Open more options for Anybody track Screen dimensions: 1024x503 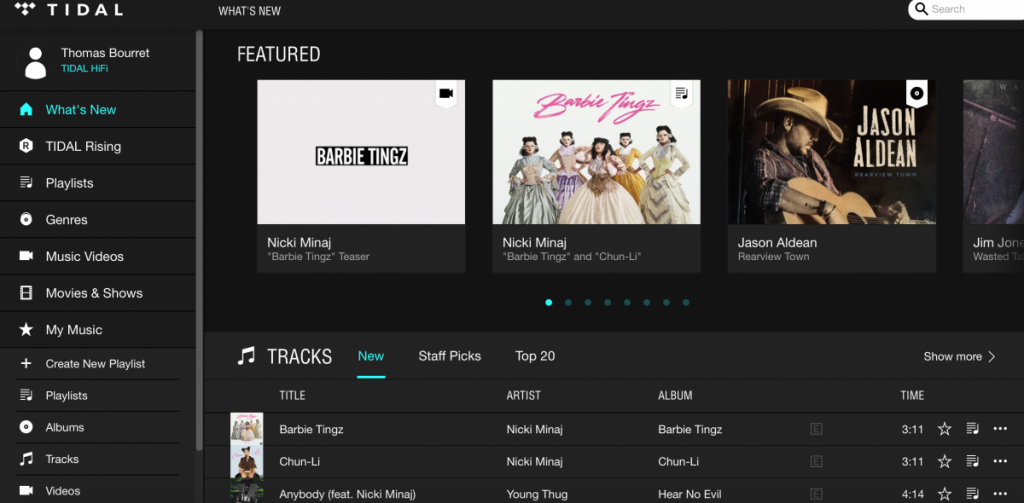click(1000, 494)
